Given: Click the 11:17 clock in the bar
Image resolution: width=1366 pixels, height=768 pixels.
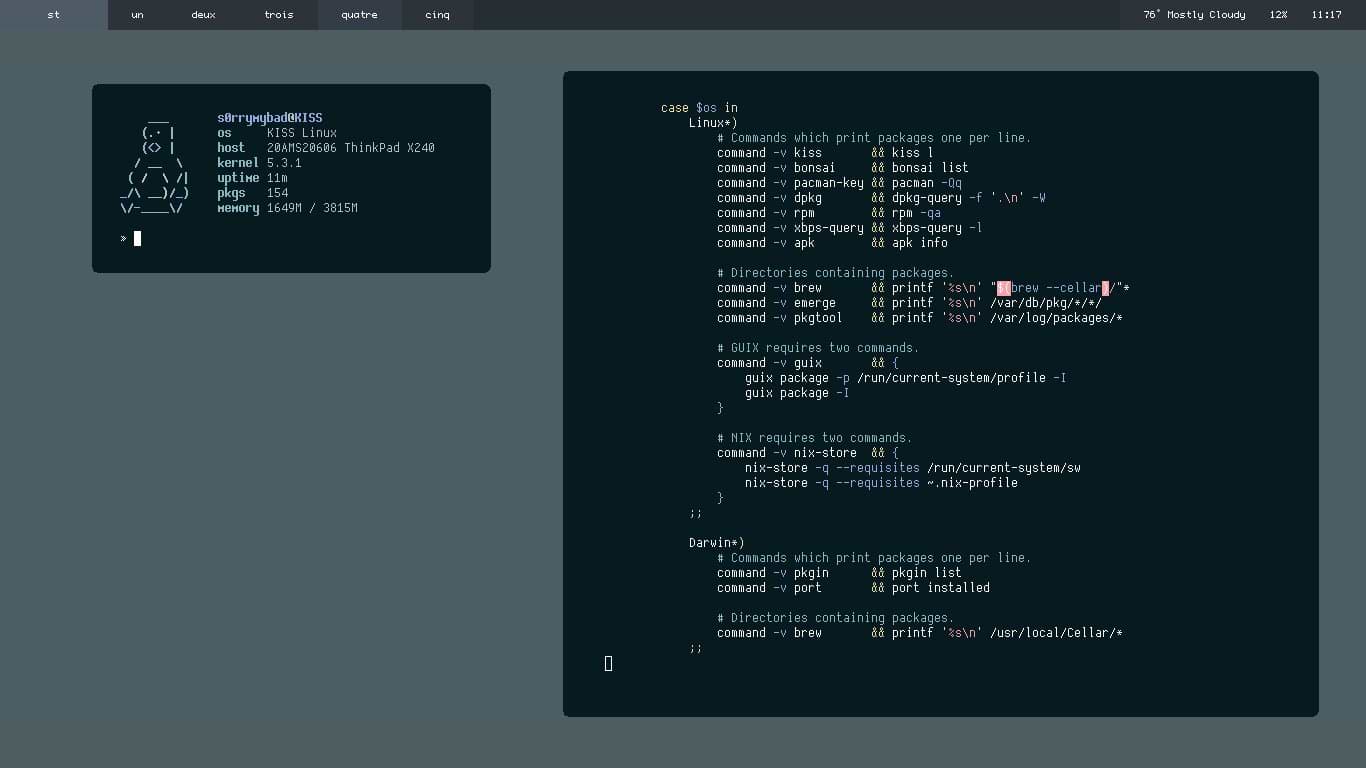Looking at the screenshot, I should [x=1326, y=15].
